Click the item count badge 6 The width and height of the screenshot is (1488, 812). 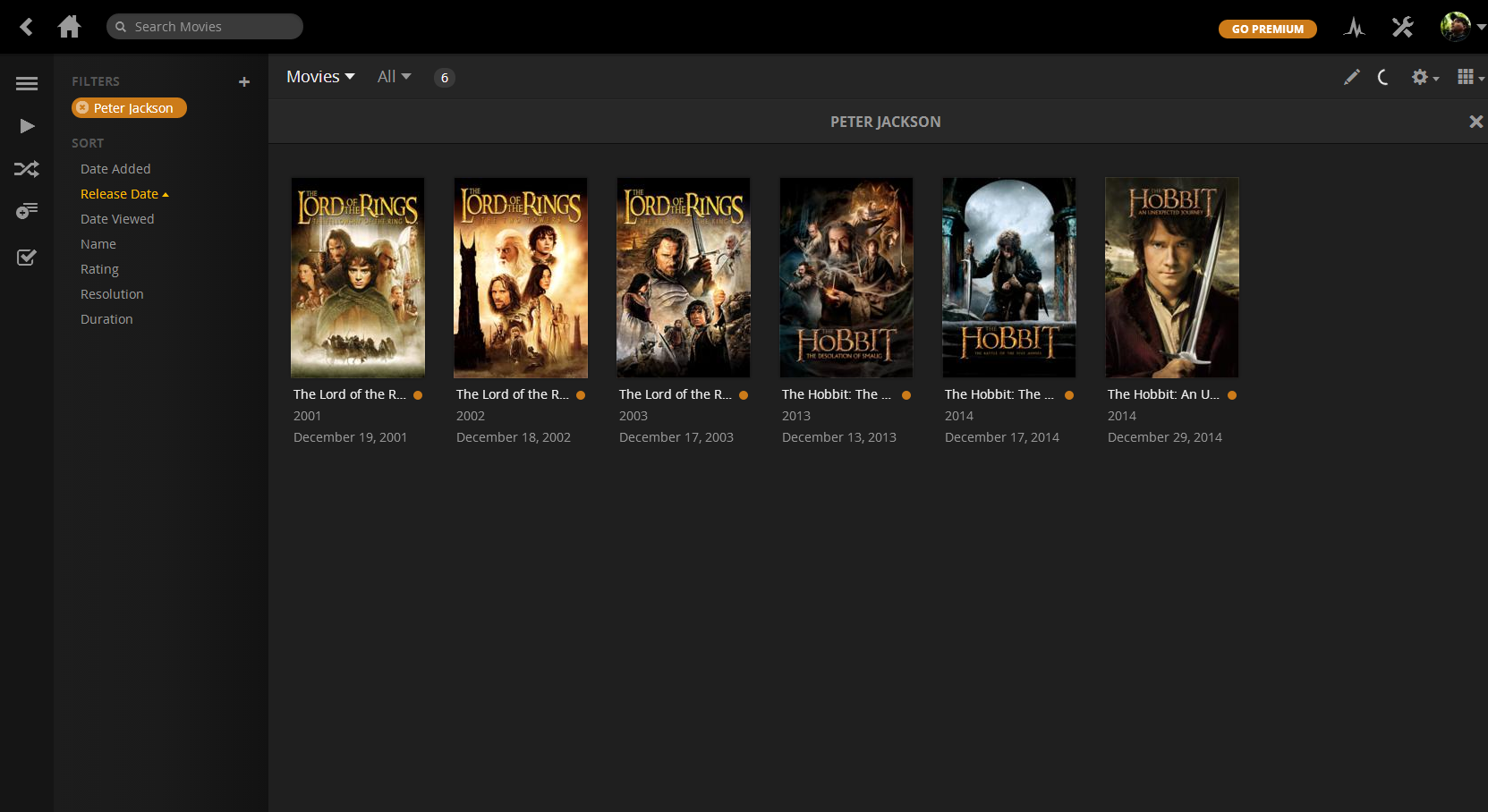point(445,78)
